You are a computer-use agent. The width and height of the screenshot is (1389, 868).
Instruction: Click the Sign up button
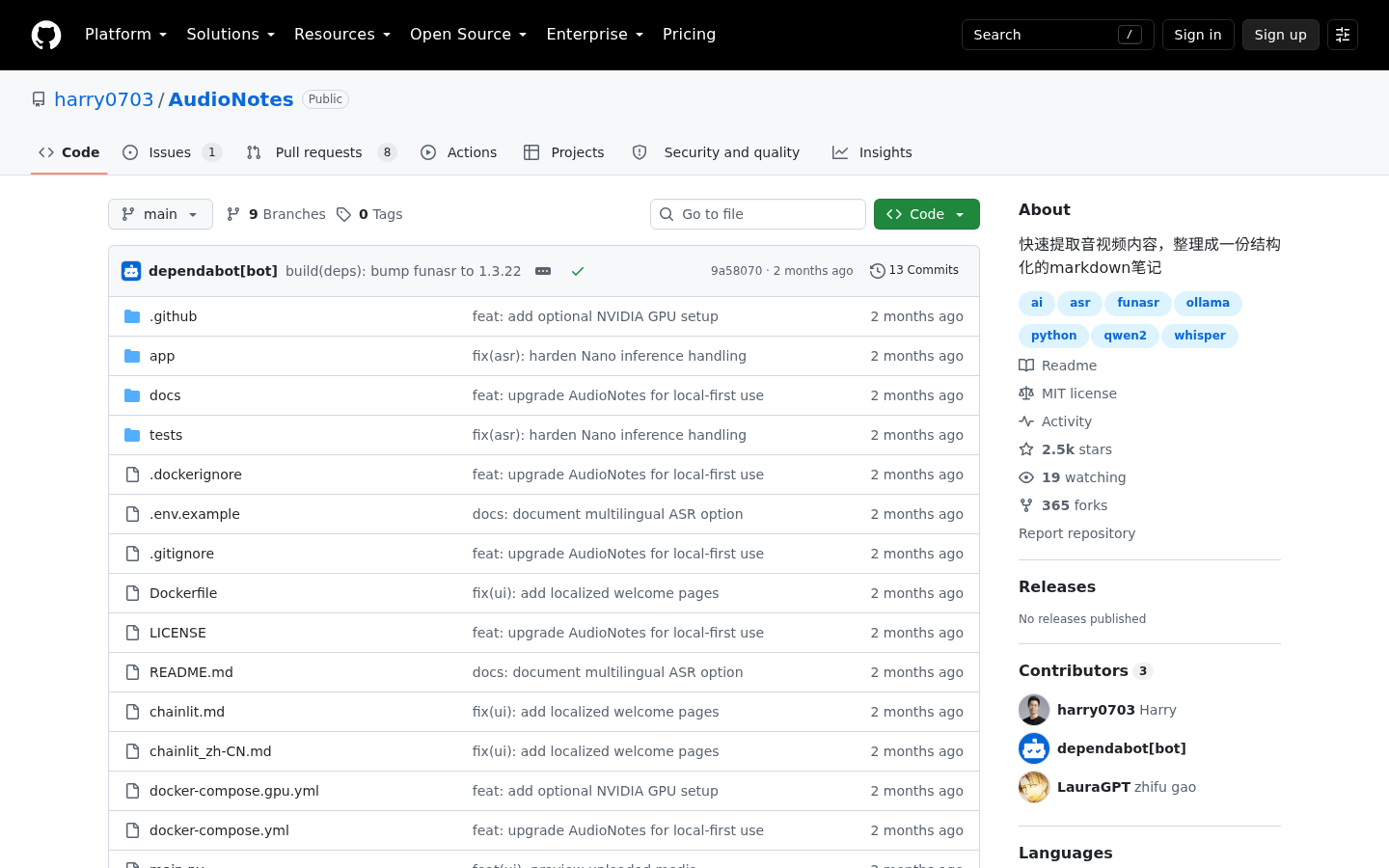click(x=1281, y=35)
